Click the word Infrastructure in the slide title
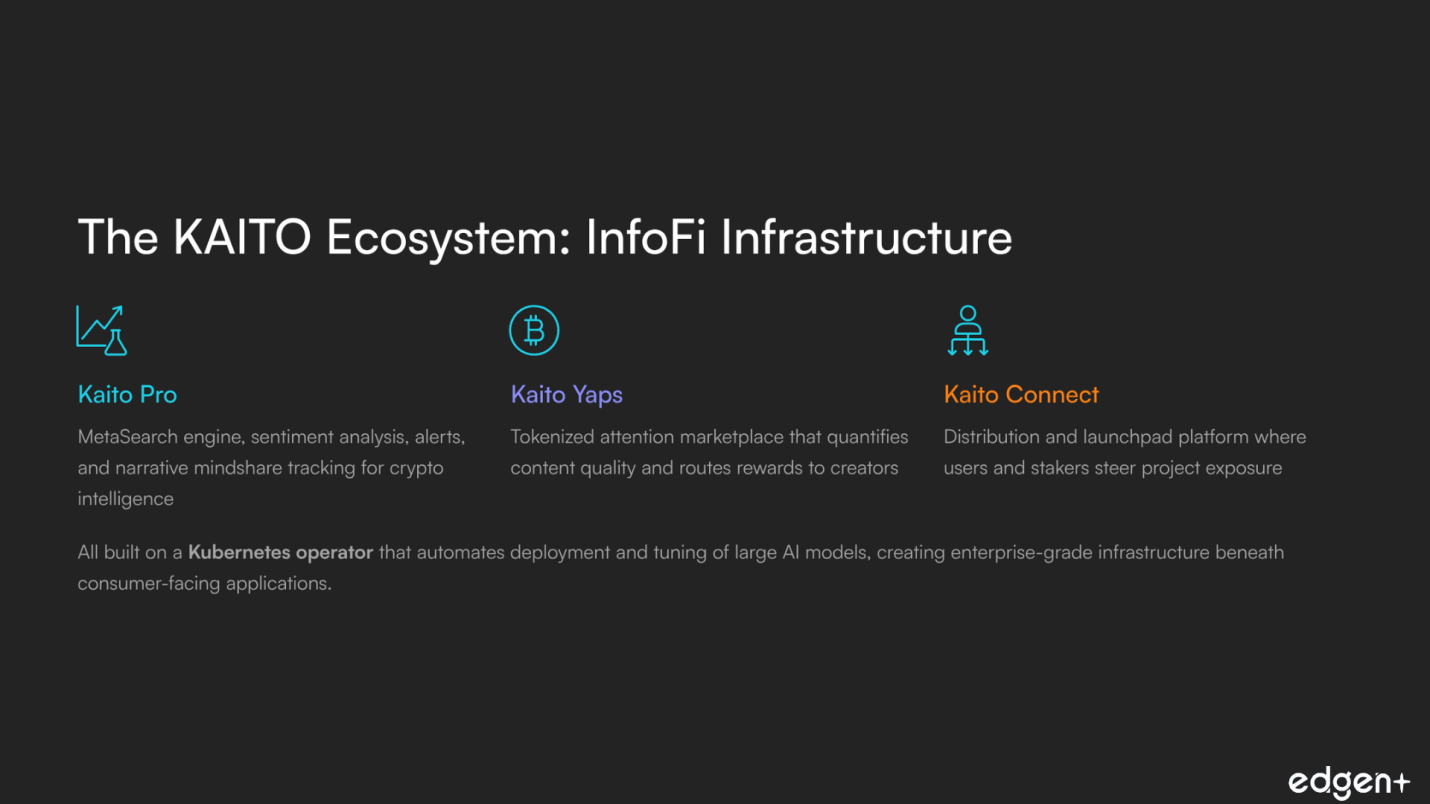Image resolution: width=1430 pixels, height=804 pixels. [x=866, y=238]
